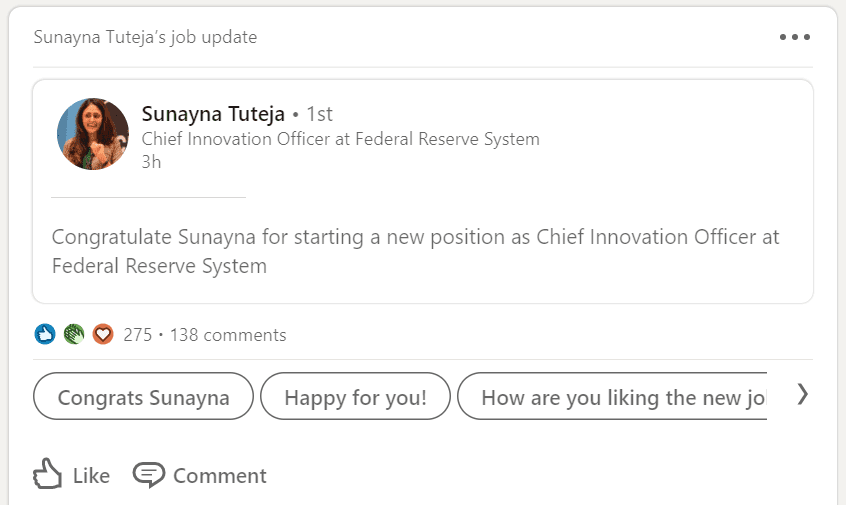846x505 pixels.
Task: Open the three-dot post options menu
Action: (x=795, y=37)
